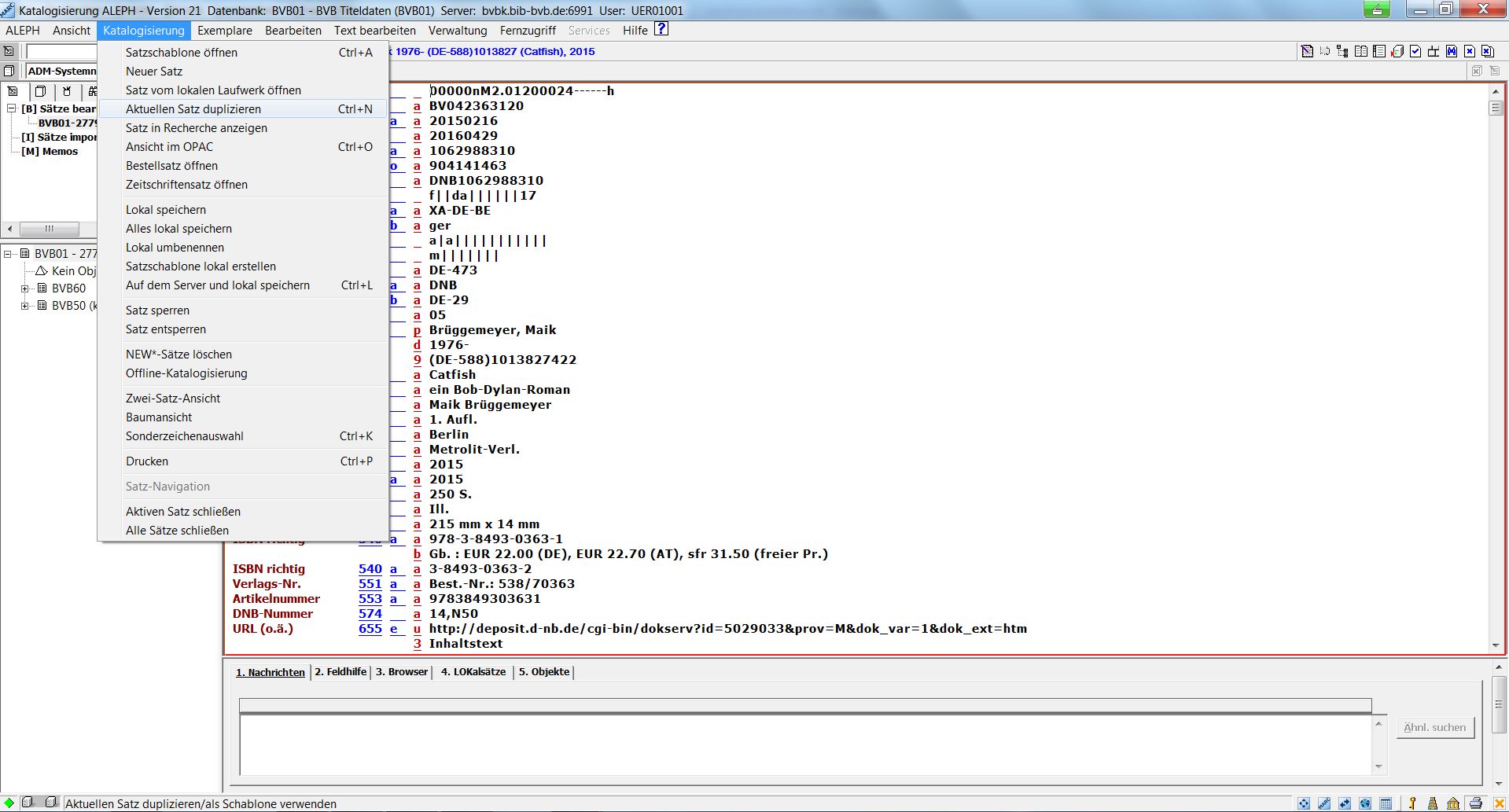1509x812 pixels.
Task: Collapse the '[B] Sätze bearbeiten' tree node
Action: pos(12,108)
